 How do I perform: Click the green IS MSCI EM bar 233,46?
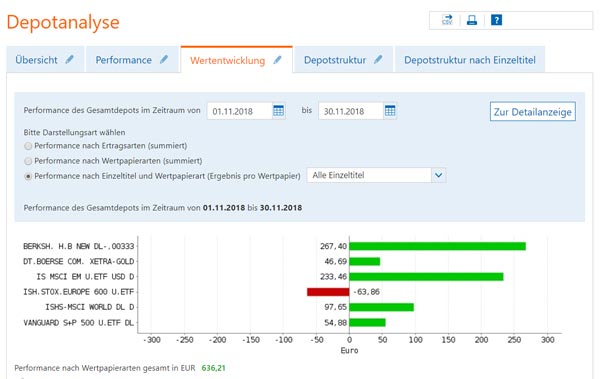pos(426,276)
